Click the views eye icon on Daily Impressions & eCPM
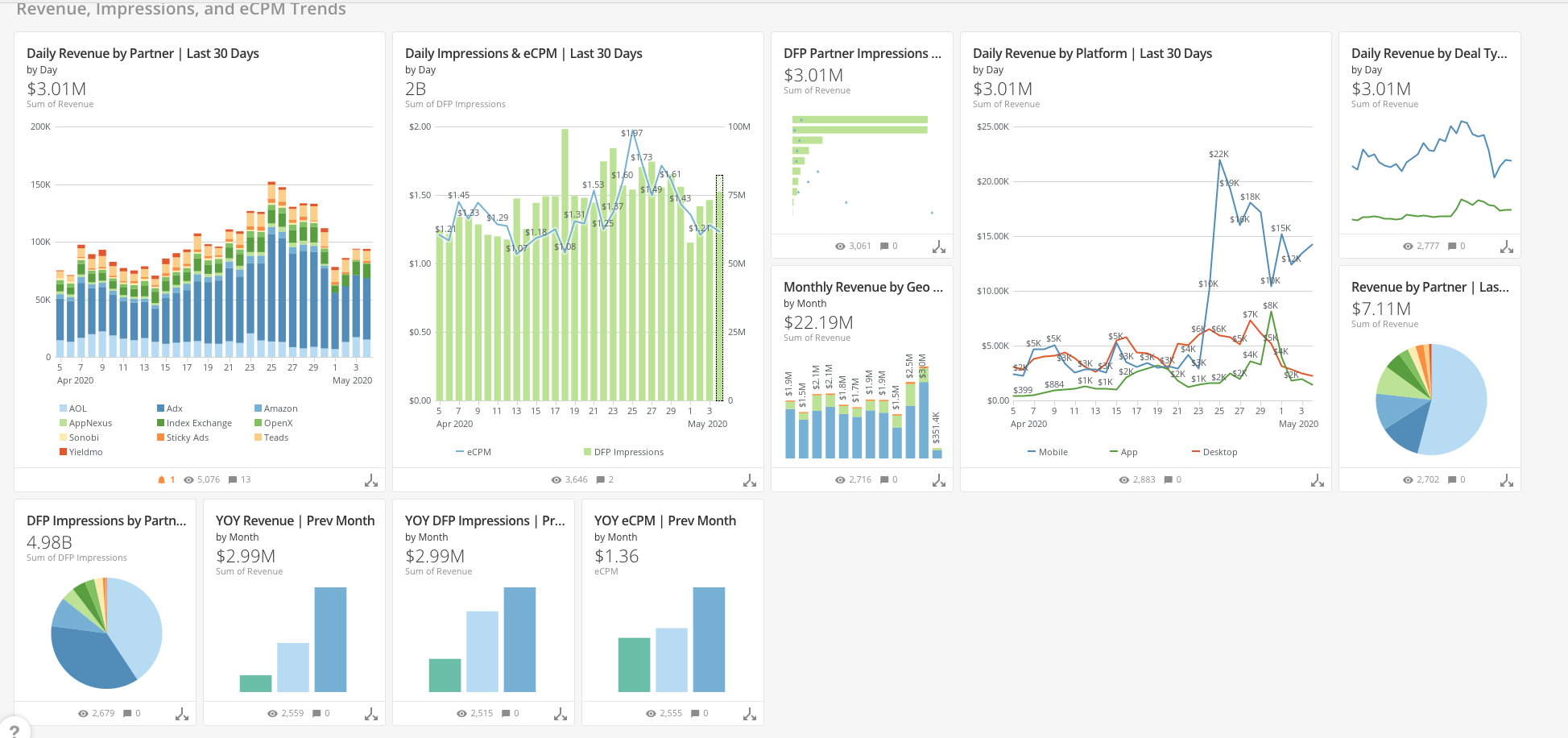The image size is (1568, 738). pos(556,480)
